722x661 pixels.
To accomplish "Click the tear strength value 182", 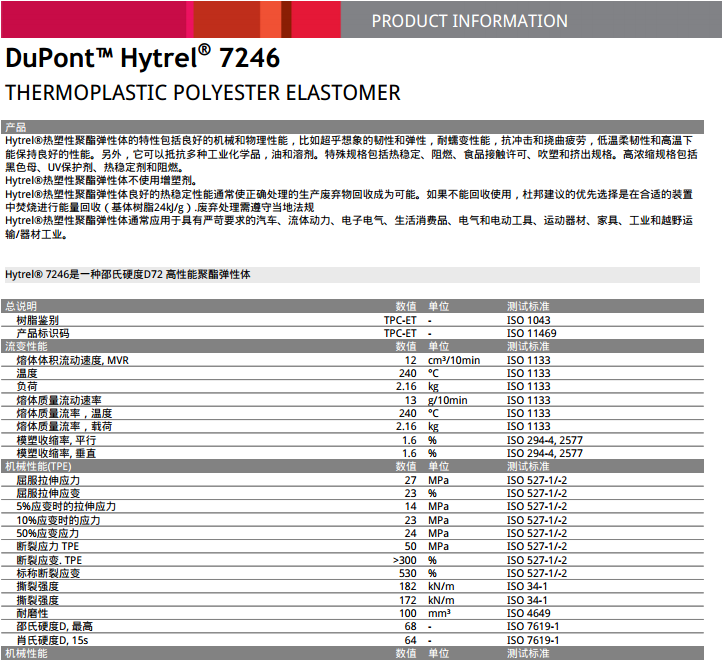I will pyautogui.click(x=408, y=586).
